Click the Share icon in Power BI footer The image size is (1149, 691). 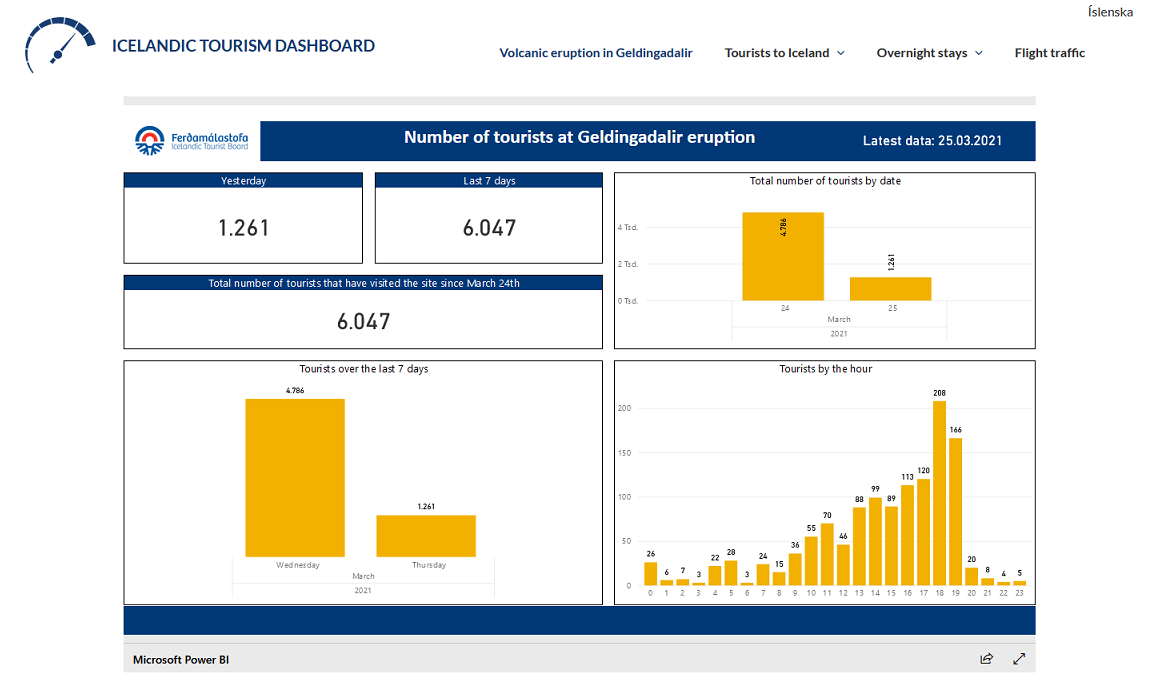[x=987, y=659]
